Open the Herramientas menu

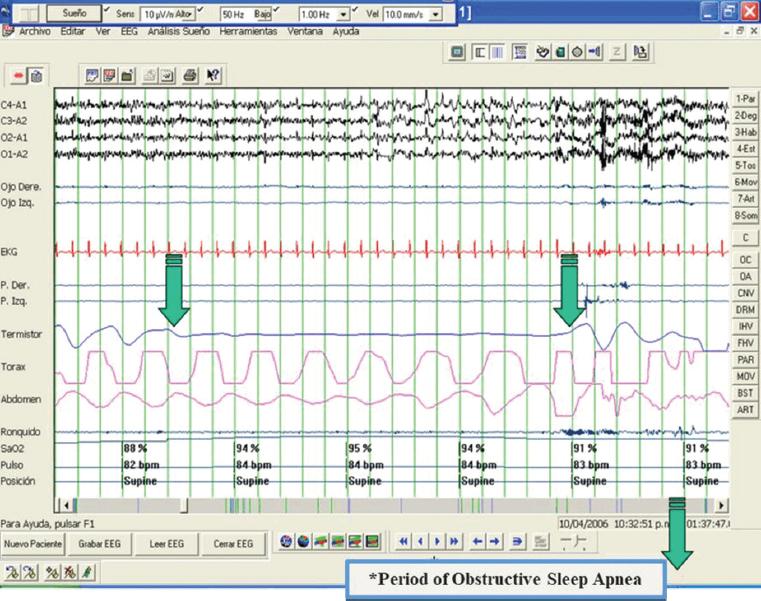pos(248,32)
